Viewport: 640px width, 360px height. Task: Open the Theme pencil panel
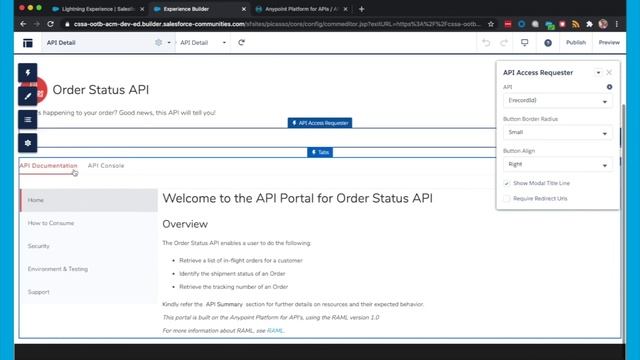pos(28,96)
